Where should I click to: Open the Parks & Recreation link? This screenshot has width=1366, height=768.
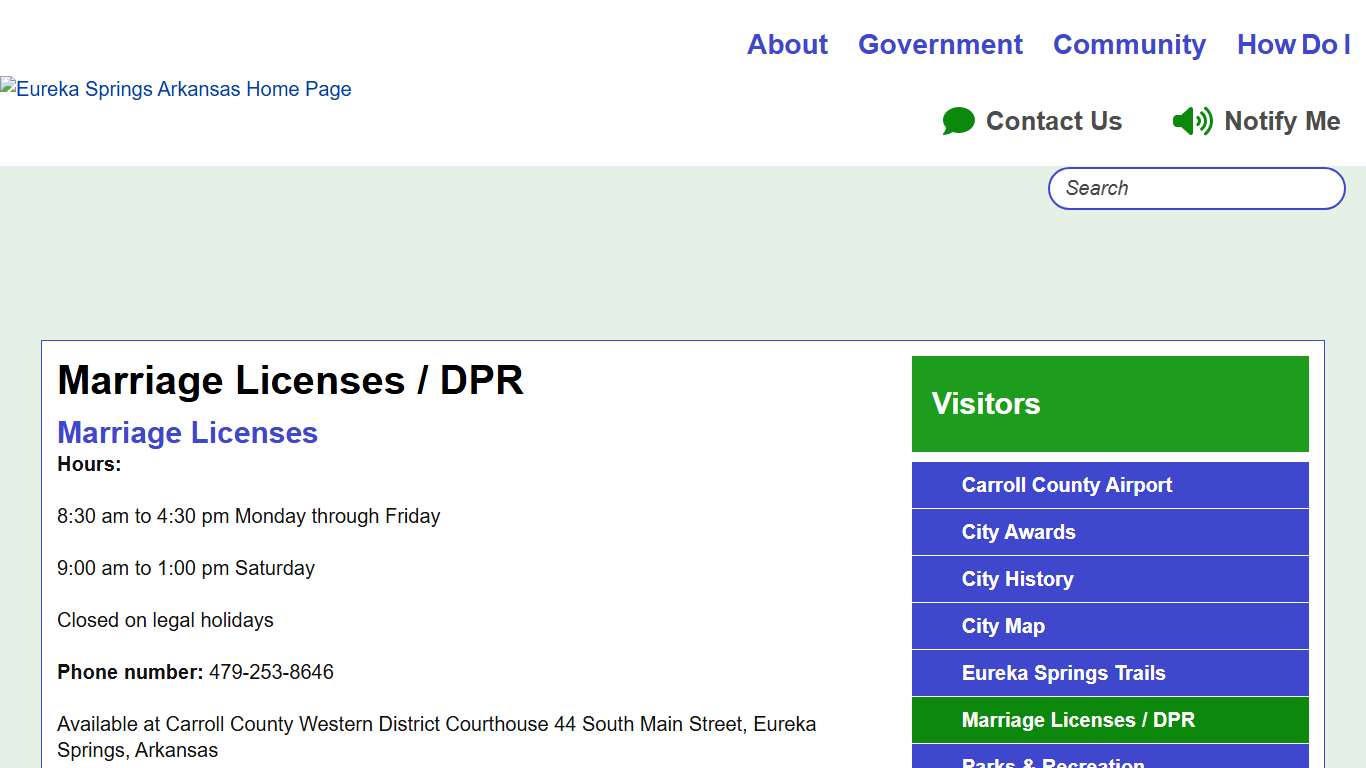(1053, 762)
